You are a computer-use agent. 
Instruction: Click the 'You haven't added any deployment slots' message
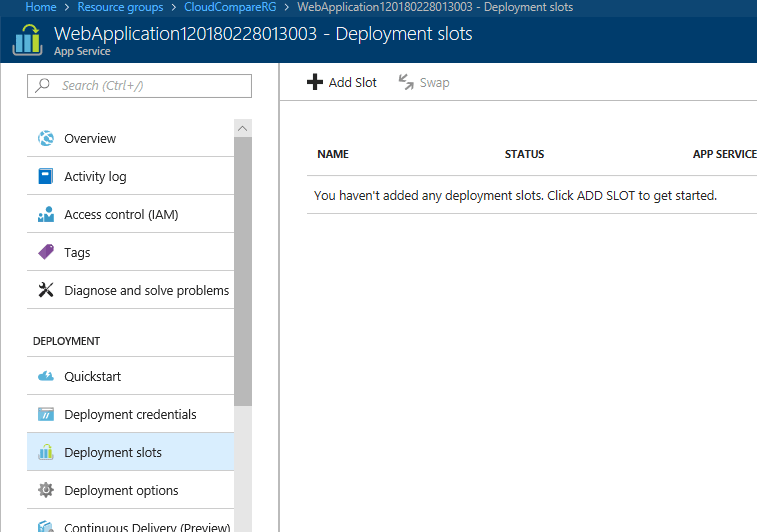coord(515,196)
